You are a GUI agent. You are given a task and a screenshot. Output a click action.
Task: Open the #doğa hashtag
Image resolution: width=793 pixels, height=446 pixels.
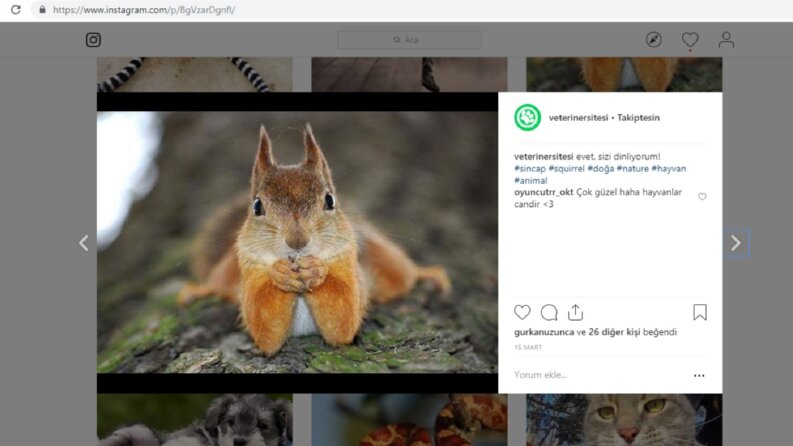(600, 168)
